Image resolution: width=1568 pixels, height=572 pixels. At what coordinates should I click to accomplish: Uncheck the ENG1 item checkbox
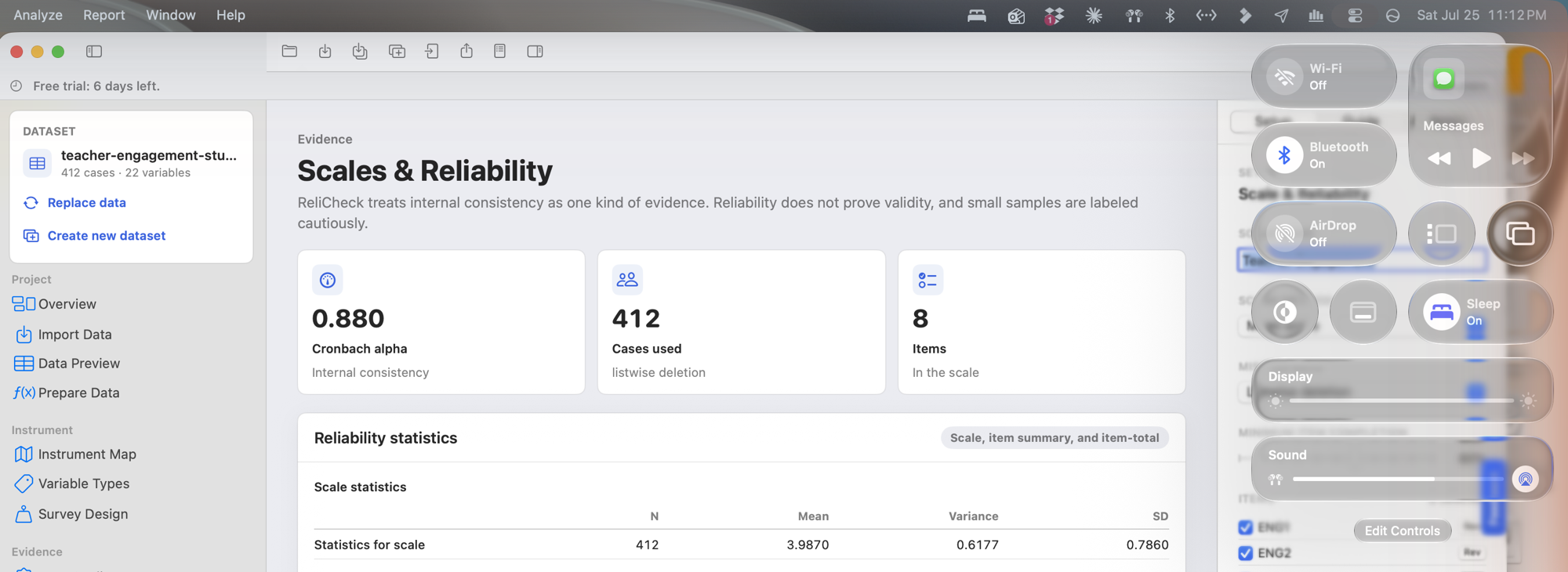[x=1245, y=527]
